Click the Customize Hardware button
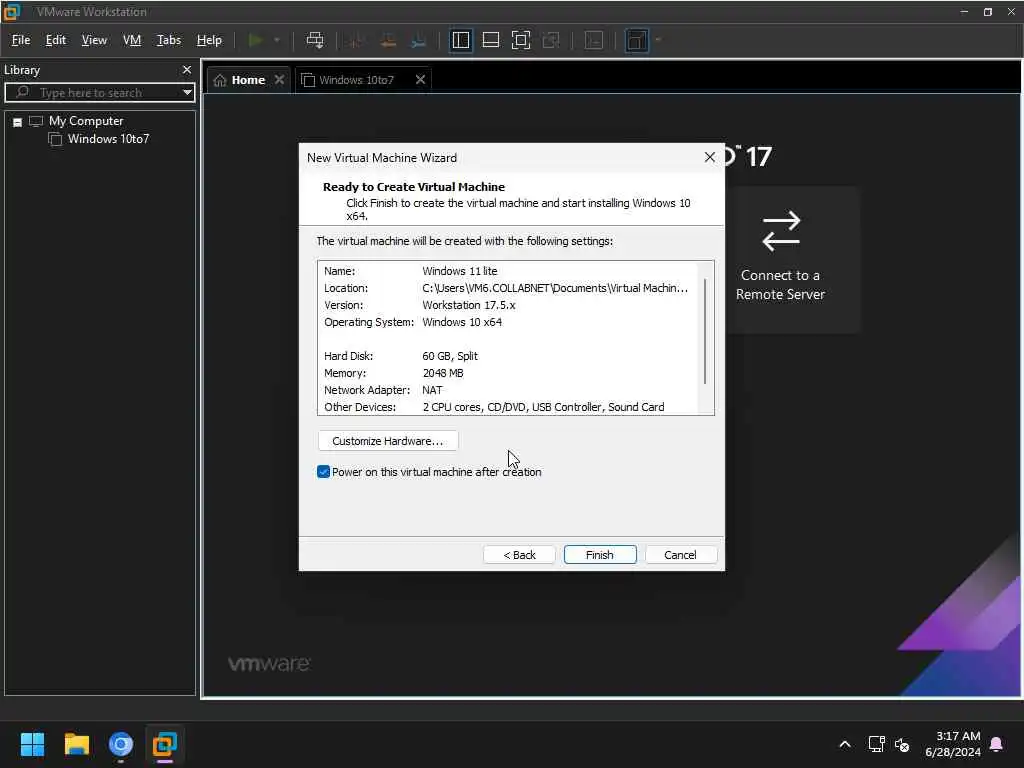Image resolution: width=1024 pixels, height=768 pixels. coord(388,441)
